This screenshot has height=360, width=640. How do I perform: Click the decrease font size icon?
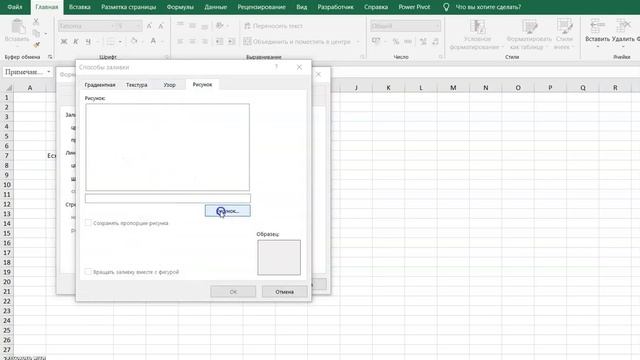pyautogui.click(x=160, y=26)
